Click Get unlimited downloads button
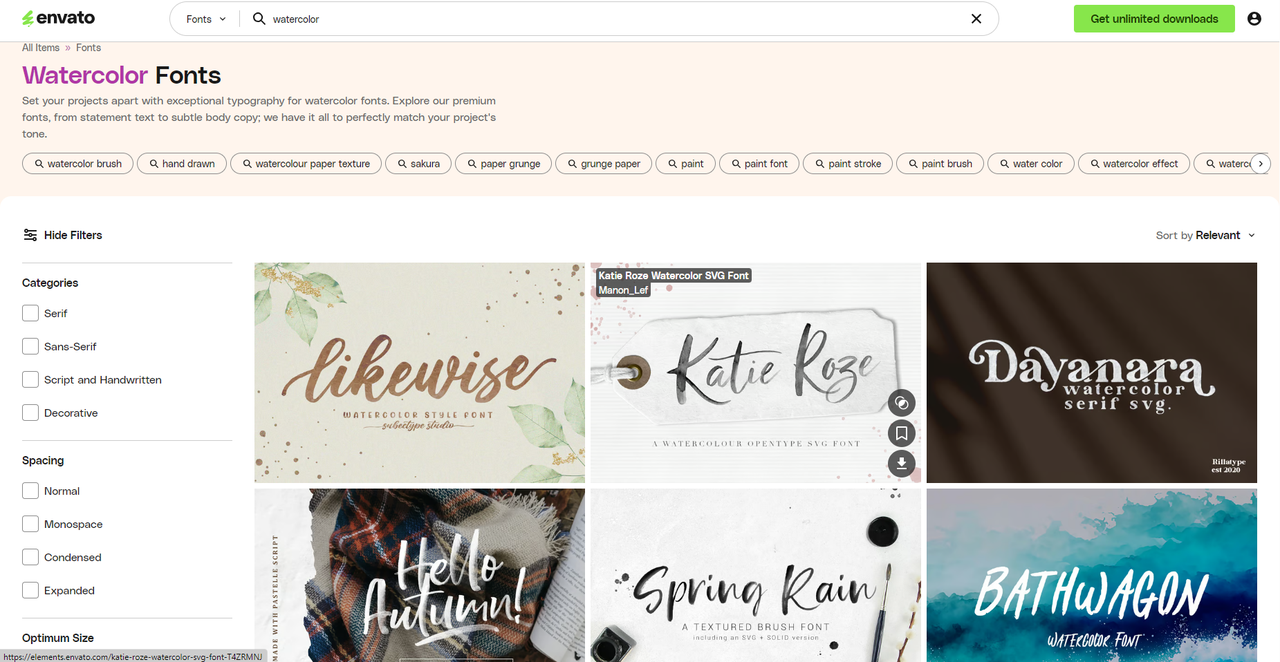The width and height of the screenshot is (1280, 662). (1154, 19)
